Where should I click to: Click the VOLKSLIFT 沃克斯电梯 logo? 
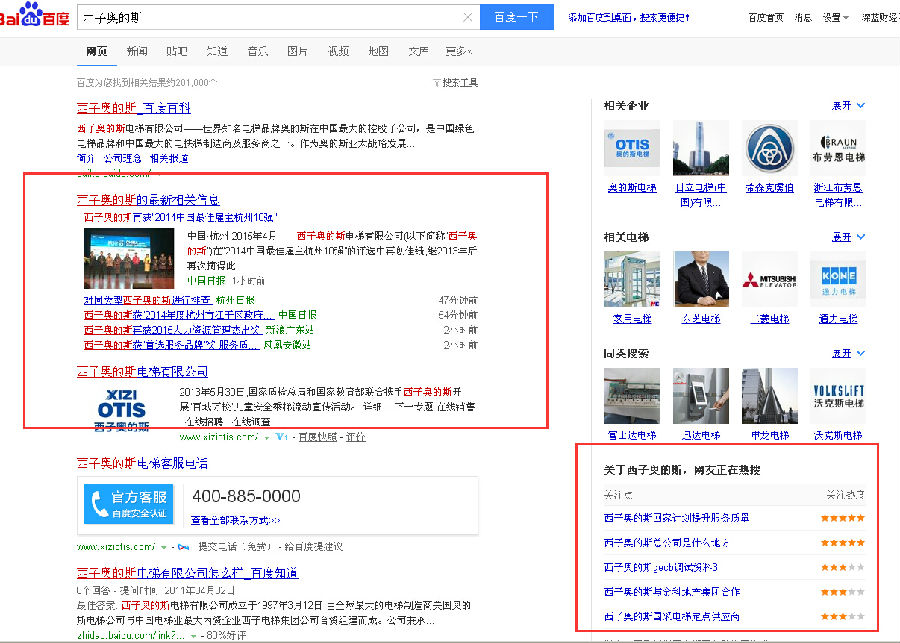point(838,396)
